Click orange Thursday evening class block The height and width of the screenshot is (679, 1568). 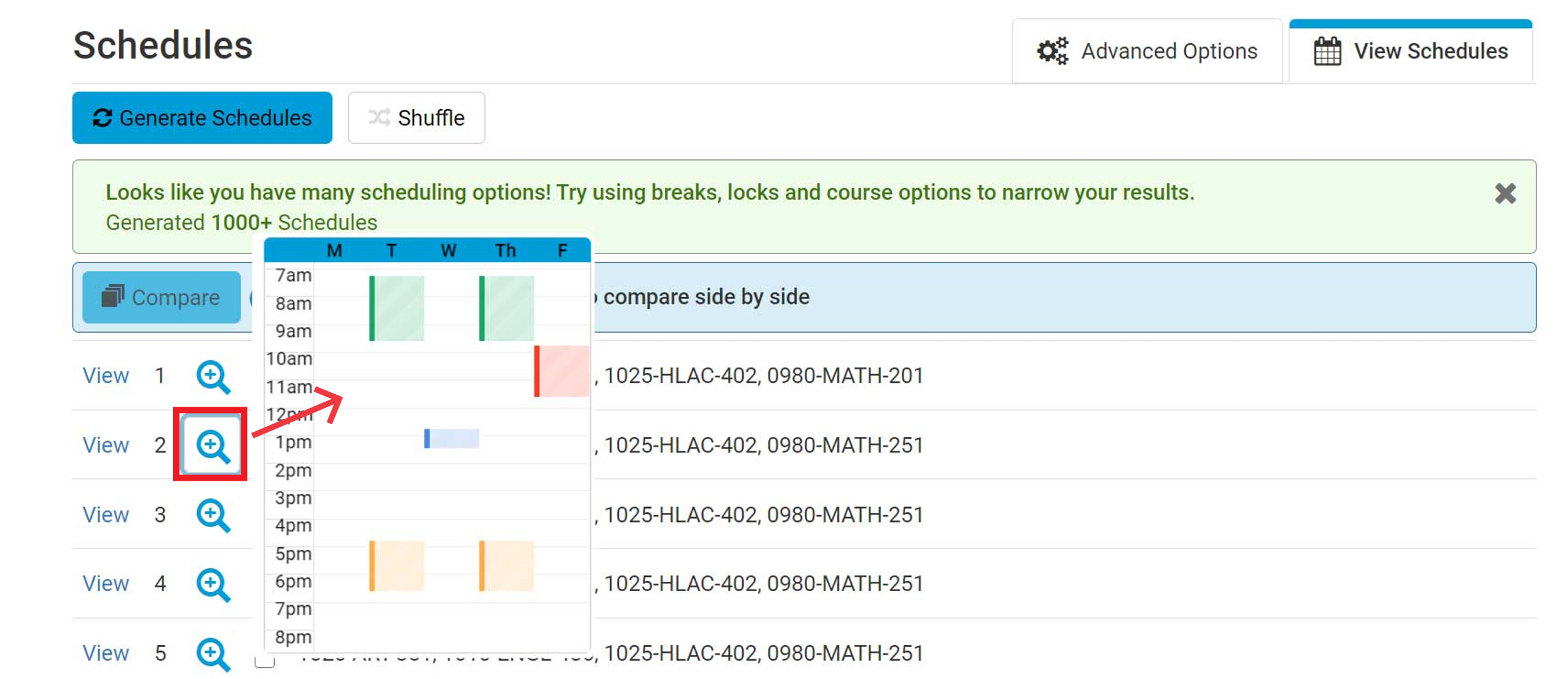coord(507,565)
